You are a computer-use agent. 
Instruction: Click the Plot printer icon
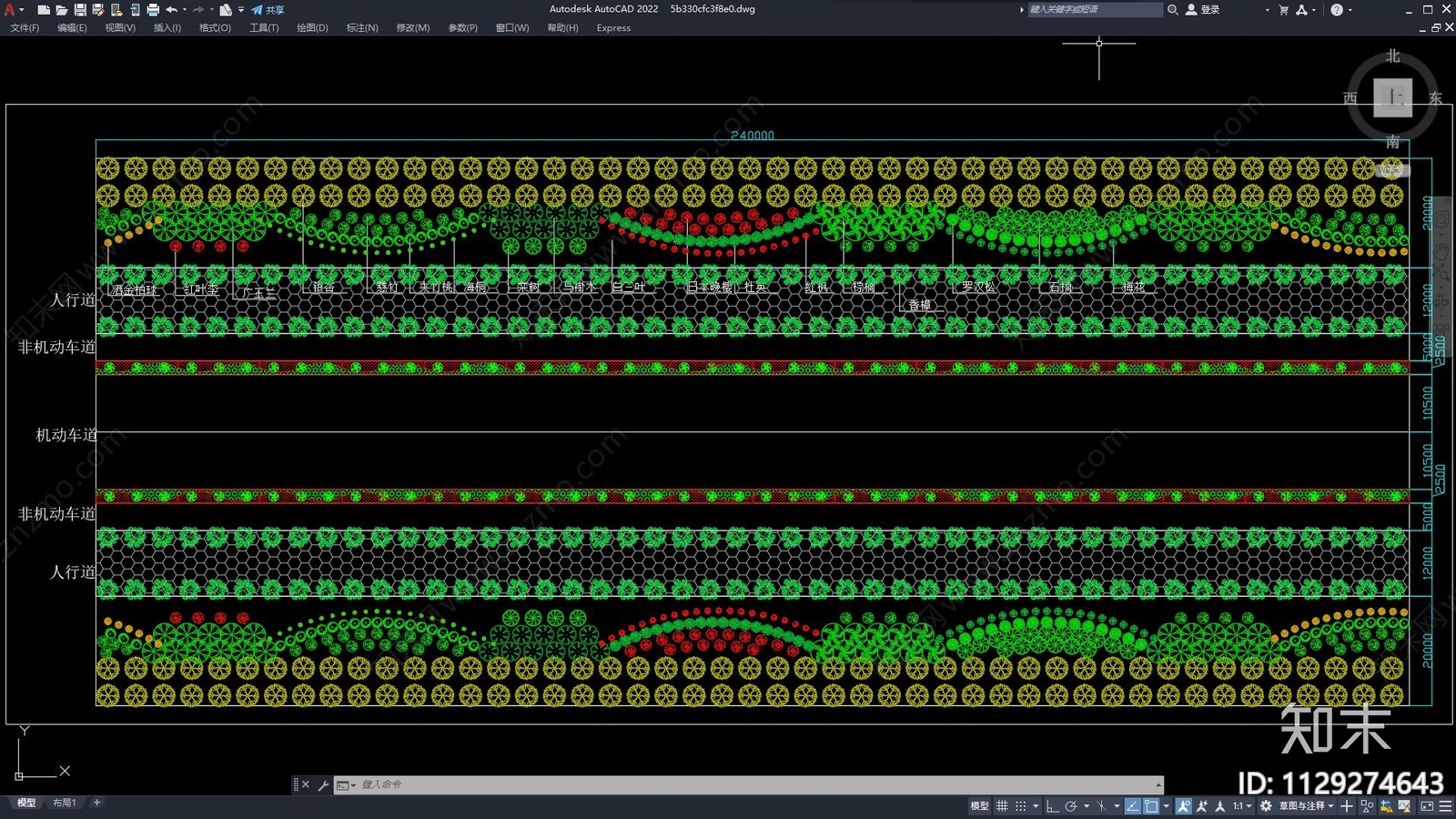[x=153, y=10]
